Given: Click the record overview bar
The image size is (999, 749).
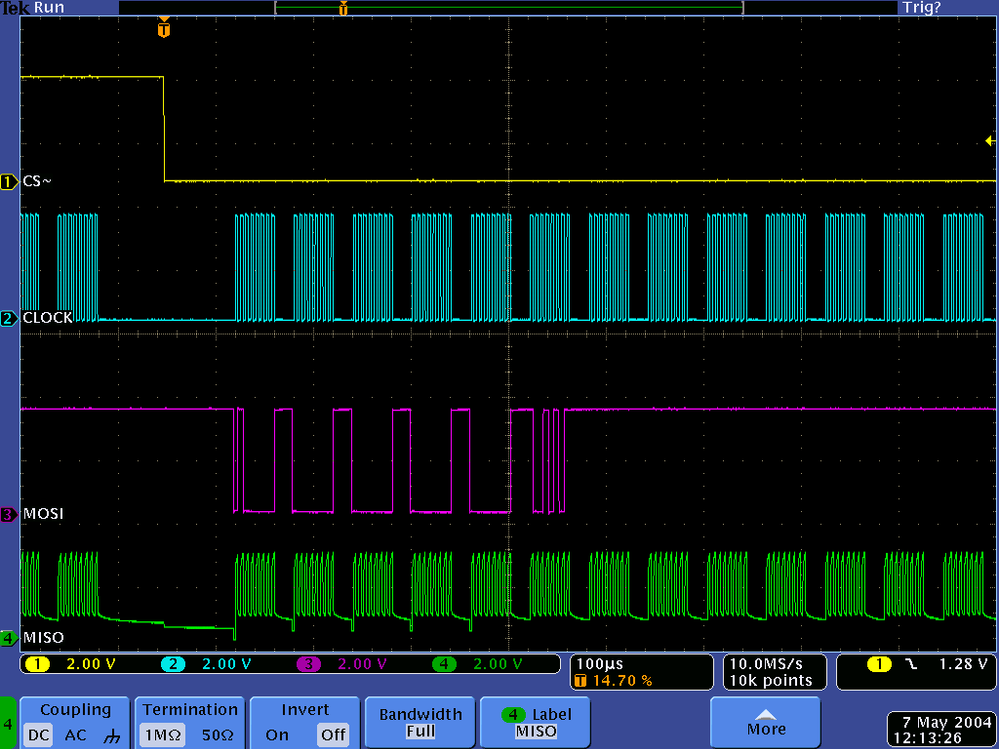Looking at the screenshot, I should 509,8.
